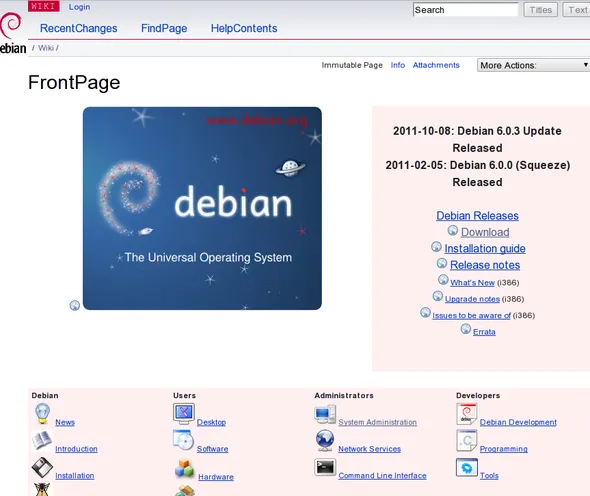Click the Hardware colored blocks icon
This screenshot has width=590, height=496.
184,468
